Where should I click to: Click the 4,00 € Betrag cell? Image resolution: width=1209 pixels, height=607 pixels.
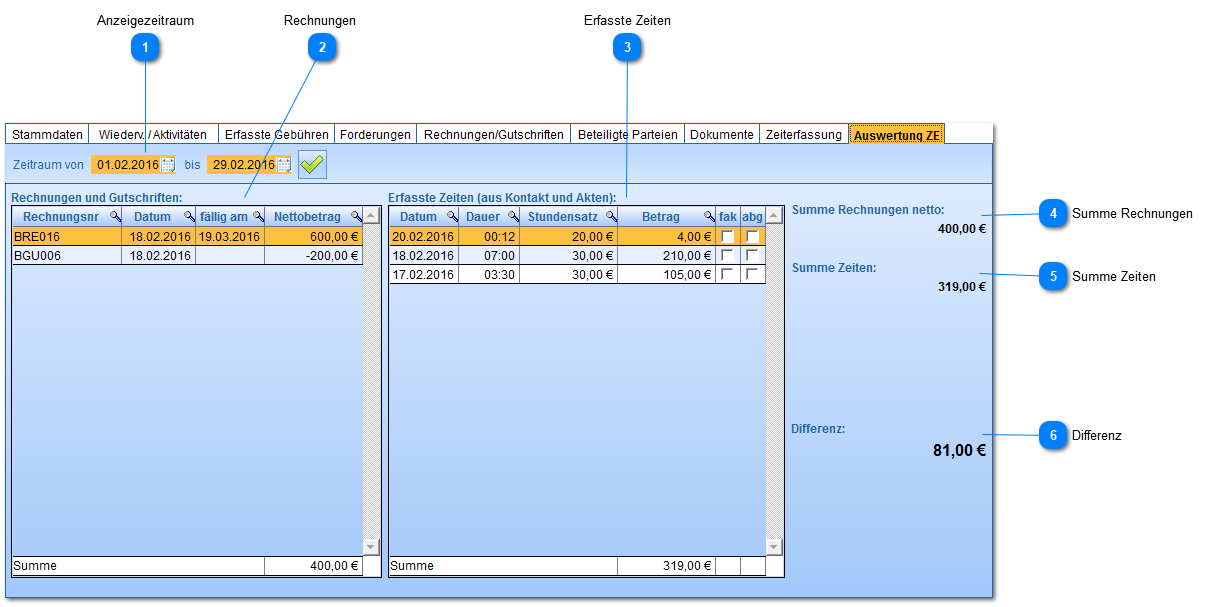tap(667, 237)
